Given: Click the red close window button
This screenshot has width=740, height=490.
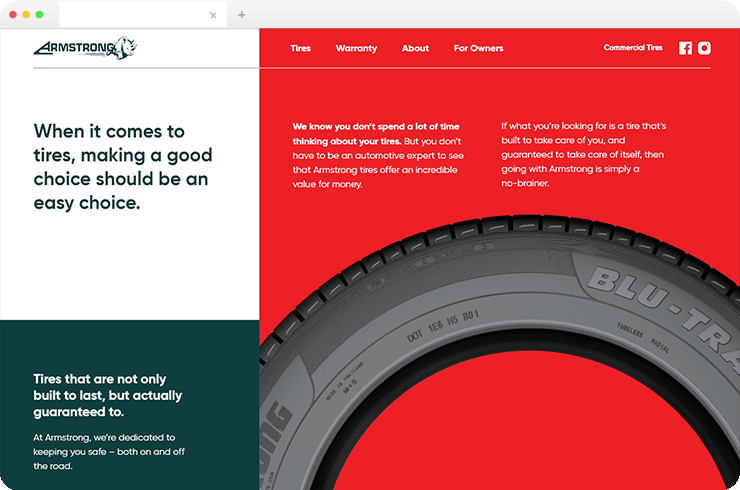Looking at the screenshot, I should pyautogui.click(x=13, y=15).
